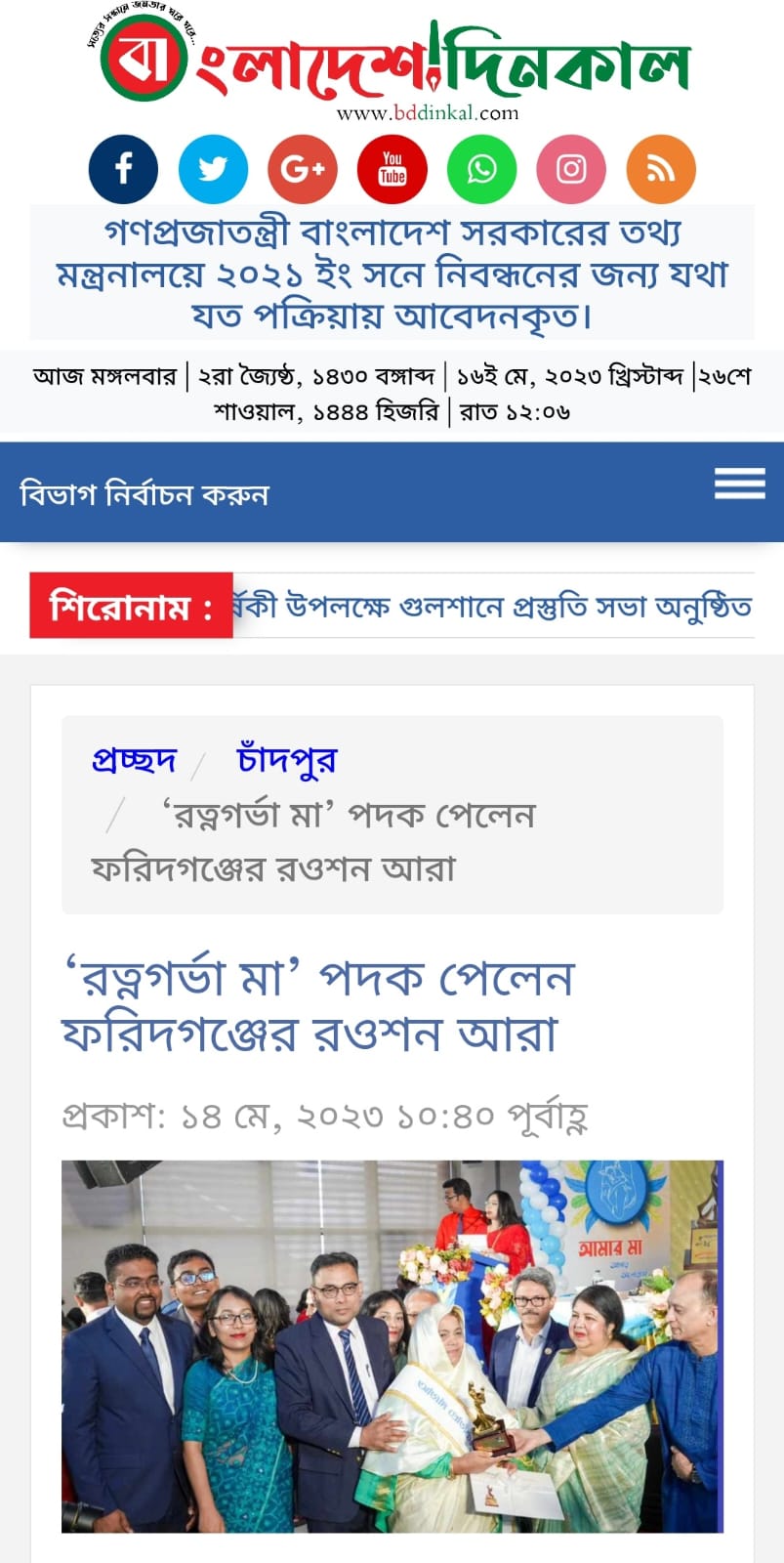Open the YouTube channel icon

(x=392, y=169)
